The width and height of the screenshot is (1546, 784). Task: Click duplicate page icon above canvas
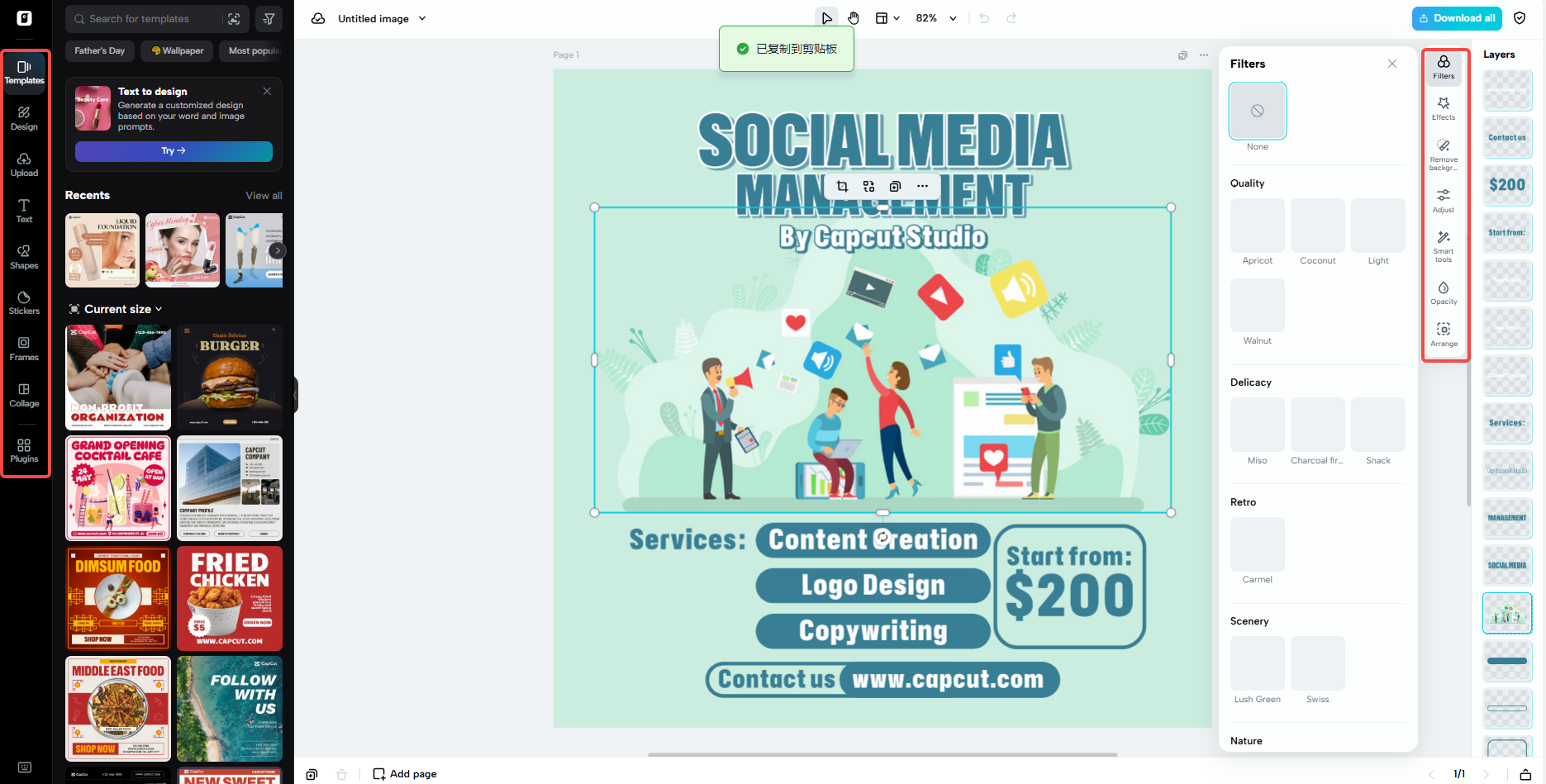[1182, 55]
